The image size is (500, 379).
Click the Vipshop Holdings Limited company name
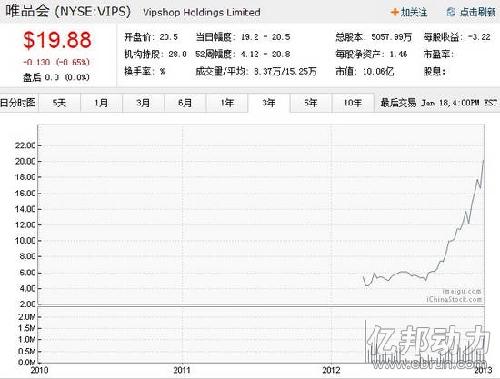[202, 12]
